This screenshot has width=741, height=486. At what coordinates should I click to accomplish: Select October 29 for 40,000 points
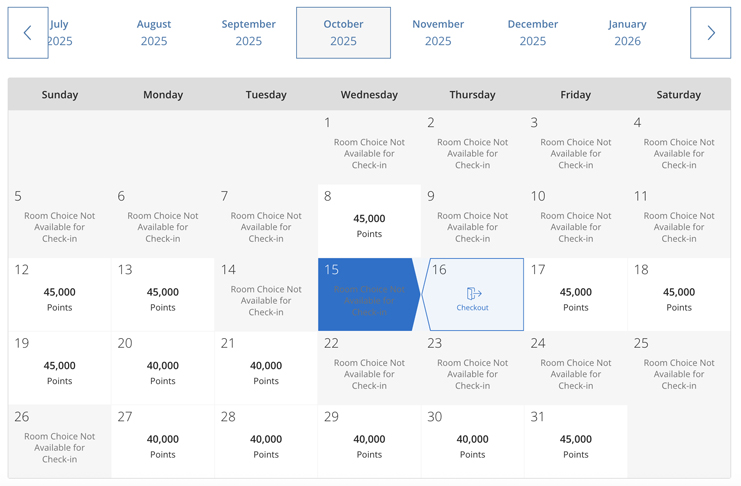click(369, 441)
